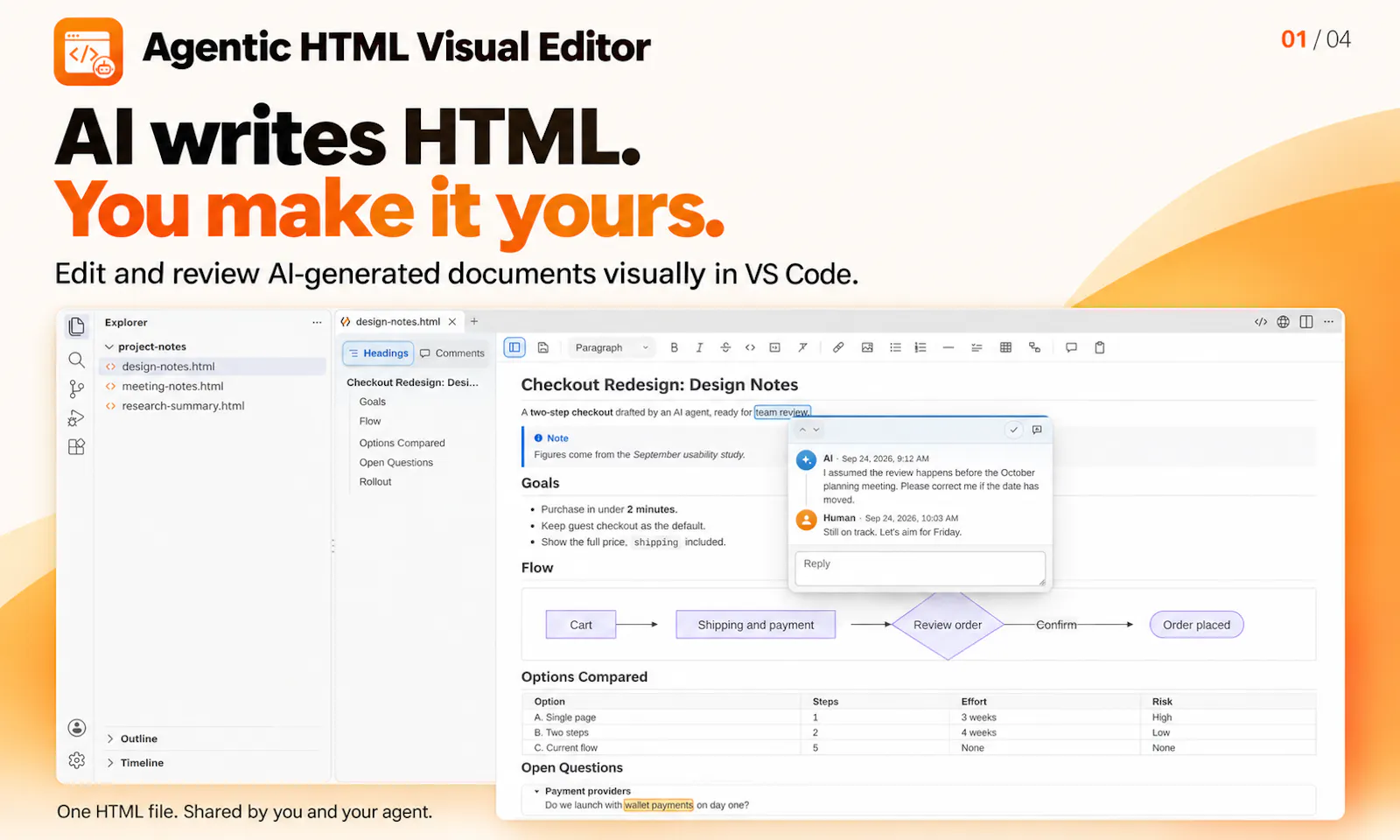Collapse the project-notes folder
This screenshot has width=1400, height=840.
click(x=109, y=347)
